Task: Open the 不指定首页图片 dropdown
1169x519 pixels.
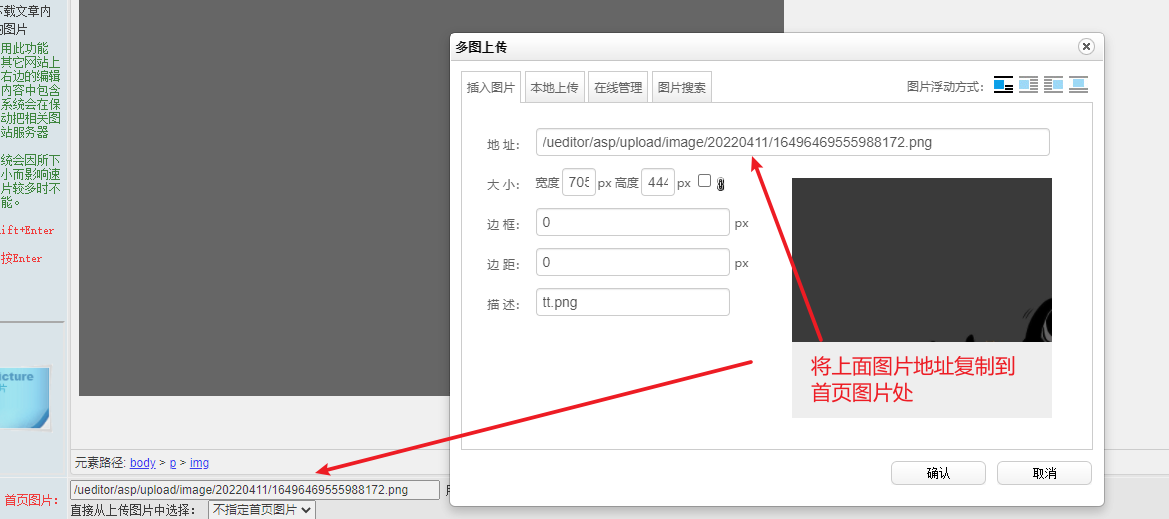Action: pyautogui.click(x=262, y=510)
